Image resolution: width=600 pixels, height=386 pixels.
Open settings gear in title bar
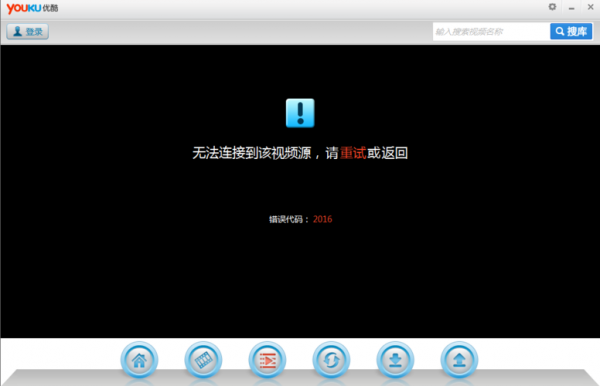click(552, 7)
